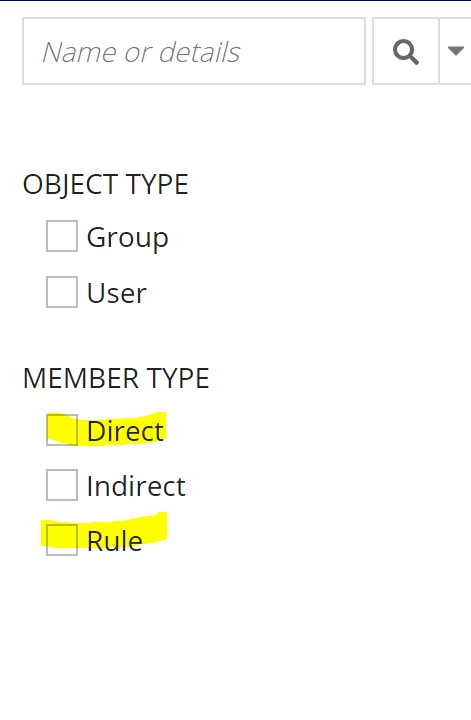Filter members by Rule type

tap(62, 540)
